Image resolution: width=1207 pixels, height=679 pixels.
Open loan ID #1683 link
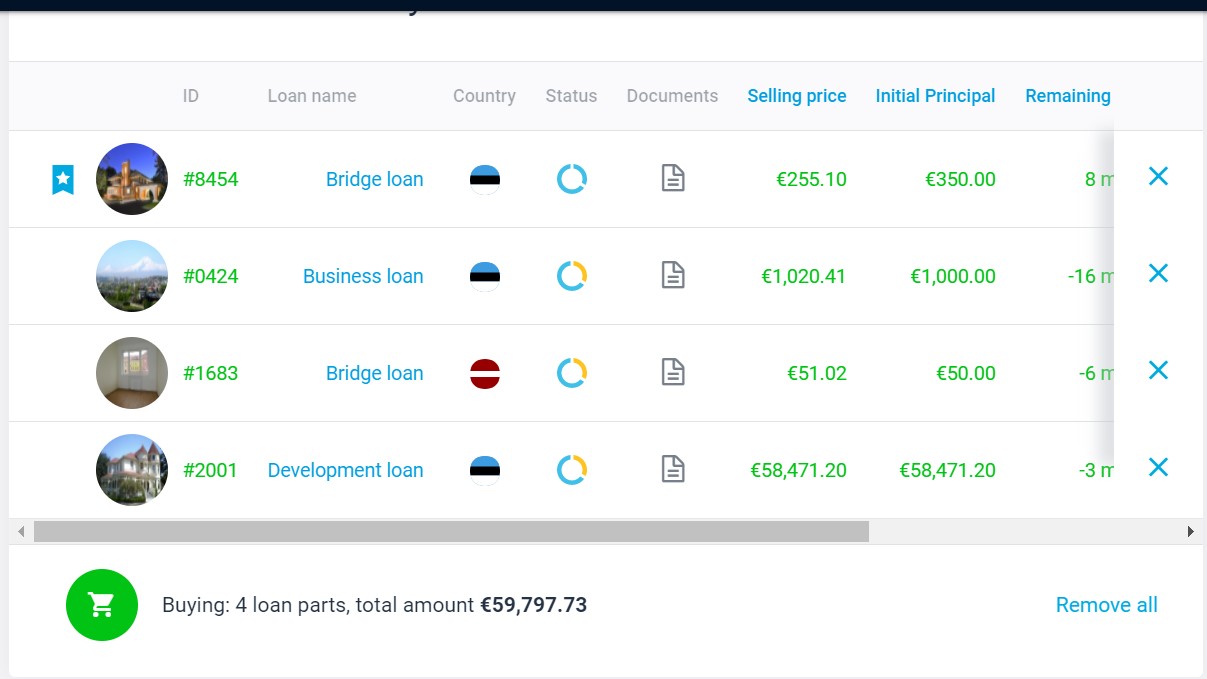click(x=211, y=373)
